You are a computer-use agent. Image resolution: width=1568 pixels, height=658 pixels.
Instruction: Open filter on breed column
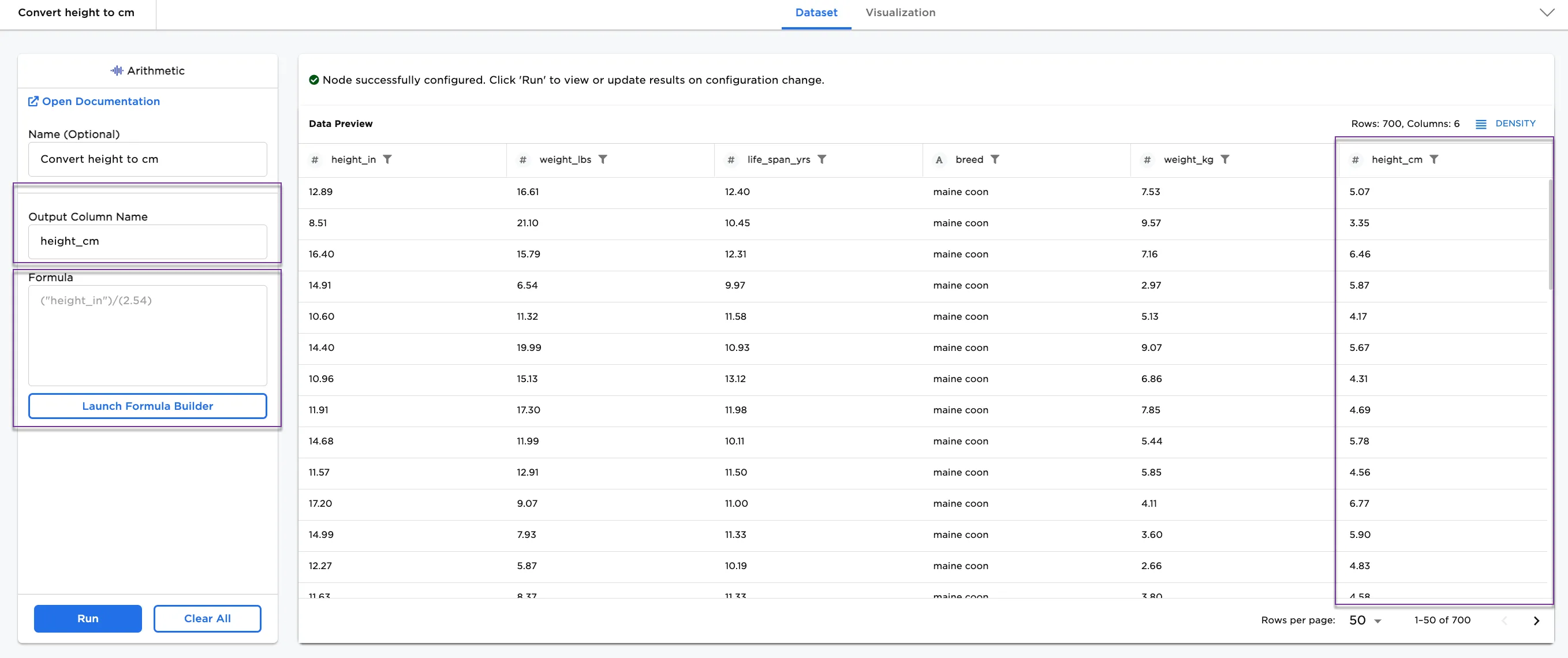pyautogui.click(x=996, y=159)
